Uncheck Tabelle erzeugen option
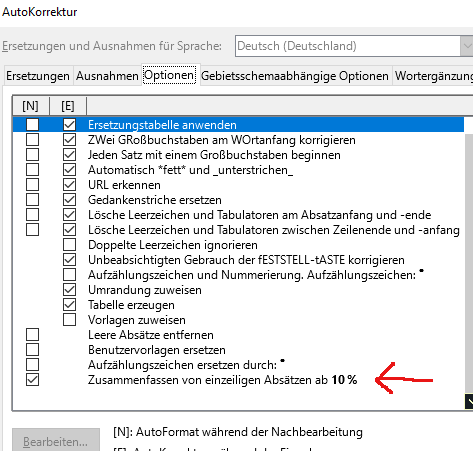473x451 pixels. [69, 305]
